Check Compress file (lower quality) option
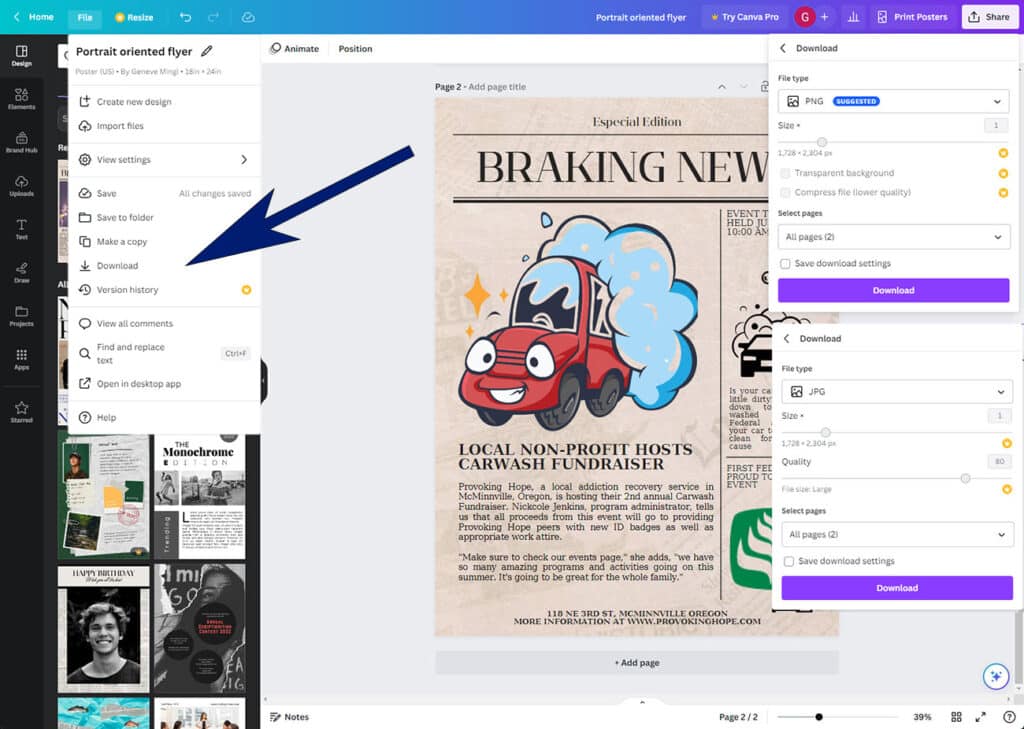The height and width of the screenshot is (729, 1024). coord(786,192)
